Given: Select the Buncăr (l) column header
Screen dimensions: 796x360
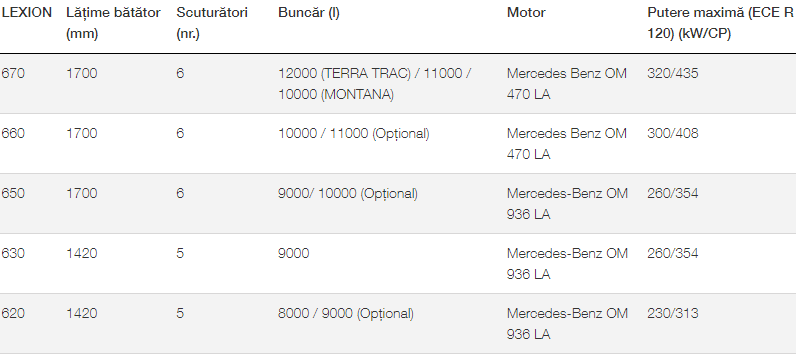Looking at the screenshot, I should (x=309, y=13).
